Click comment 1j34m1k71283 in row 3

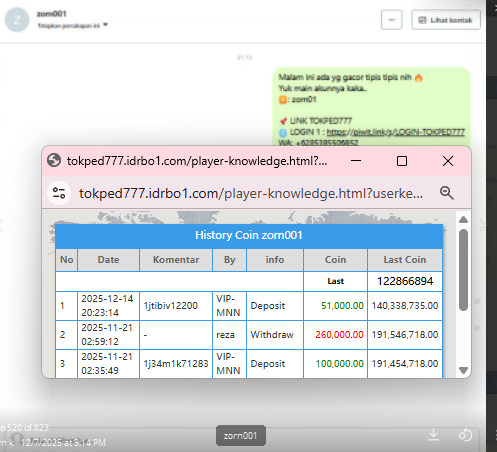pos(176,363)
